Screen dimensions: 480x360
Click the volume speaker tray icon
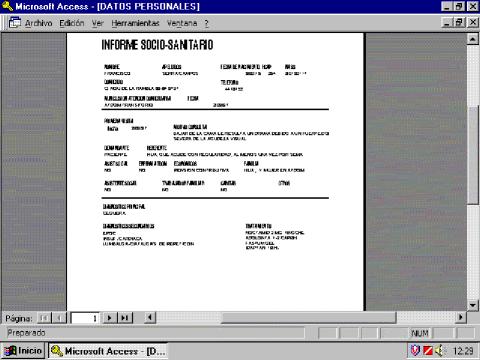pyautogui.click(x=440, y=351)
